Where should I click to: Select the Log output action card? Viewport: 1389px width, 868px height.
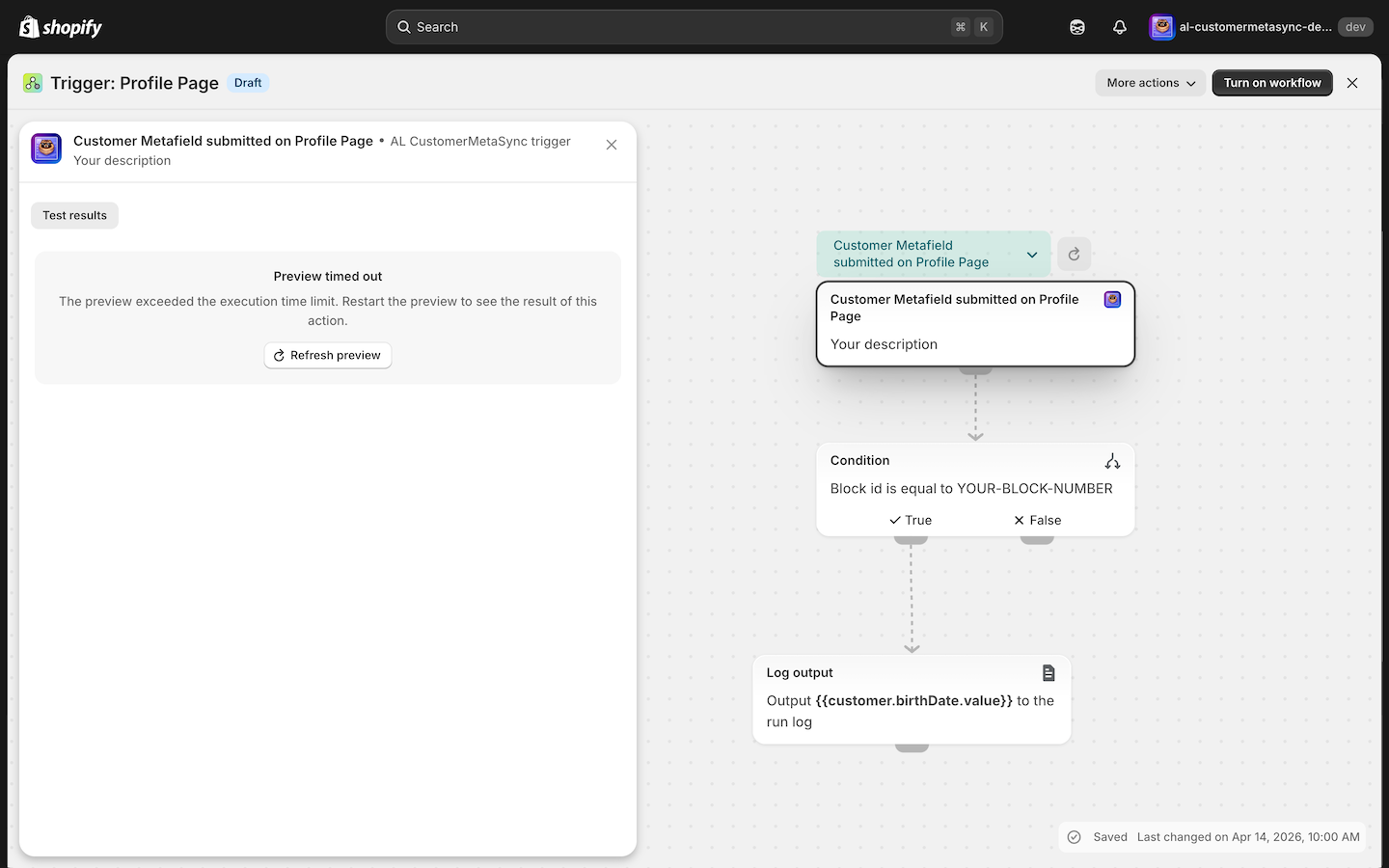912,699
